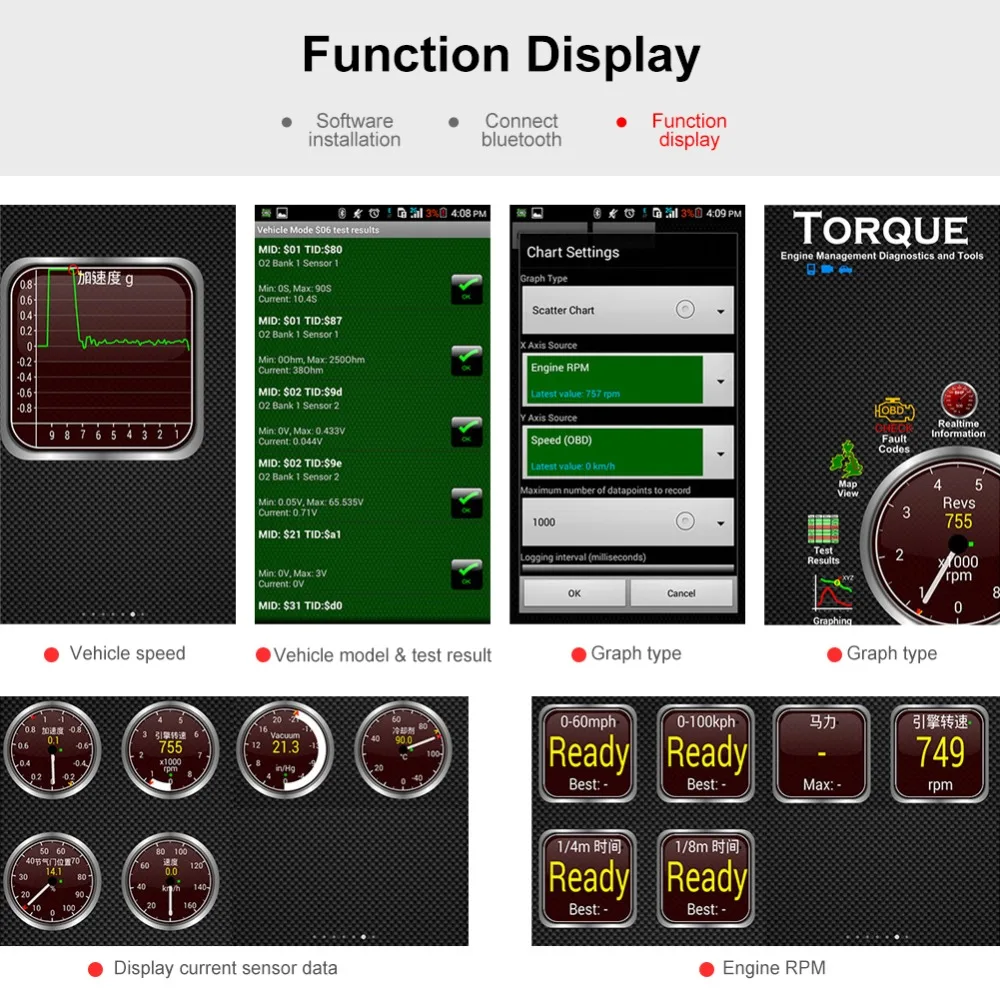Tap the 1/8m 时间 Ready tile
Image resolution: width=1000 pixels, height=1000 pixels.
(705, 878)
